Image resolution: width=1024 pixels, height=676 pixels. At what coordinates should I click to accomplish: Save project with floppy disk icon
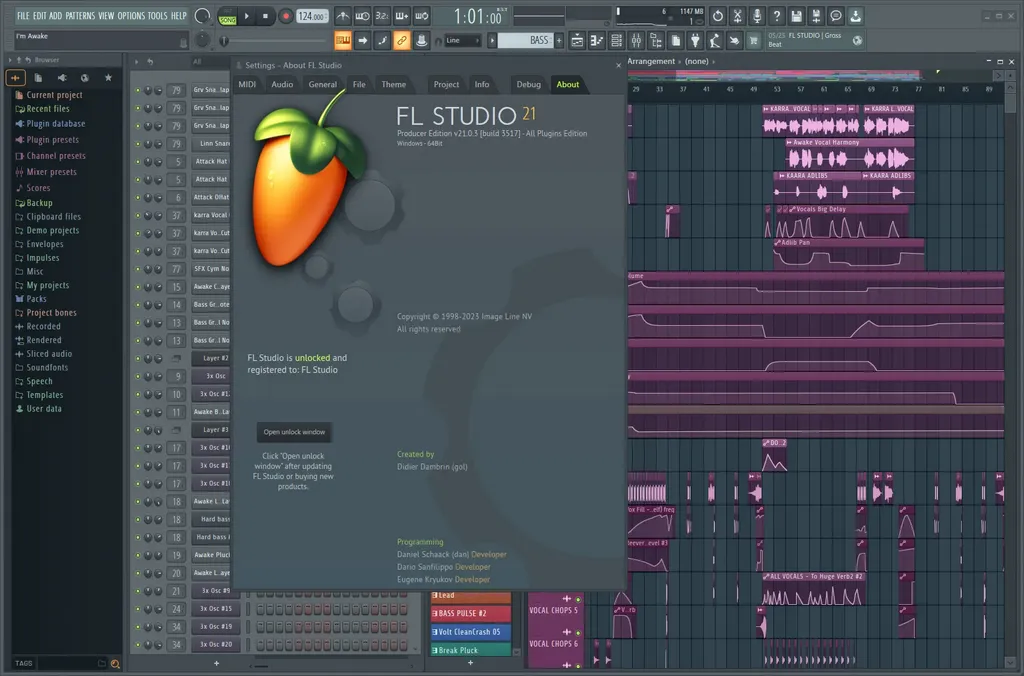796,16
